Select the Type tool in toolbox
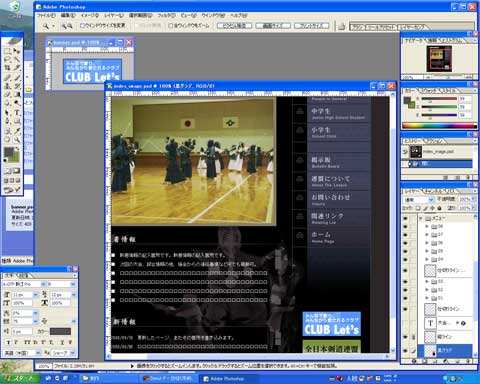This screenshot has height=384, width=480. pyautogui.click(x=17, y=113)
